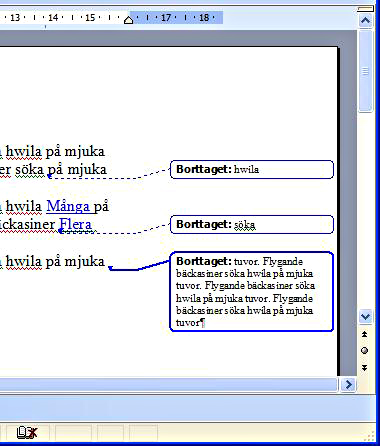The width and height of the screenshot is (380, 446).
Task: Click the Next Page double-arrow button
Action: (365, 367)
